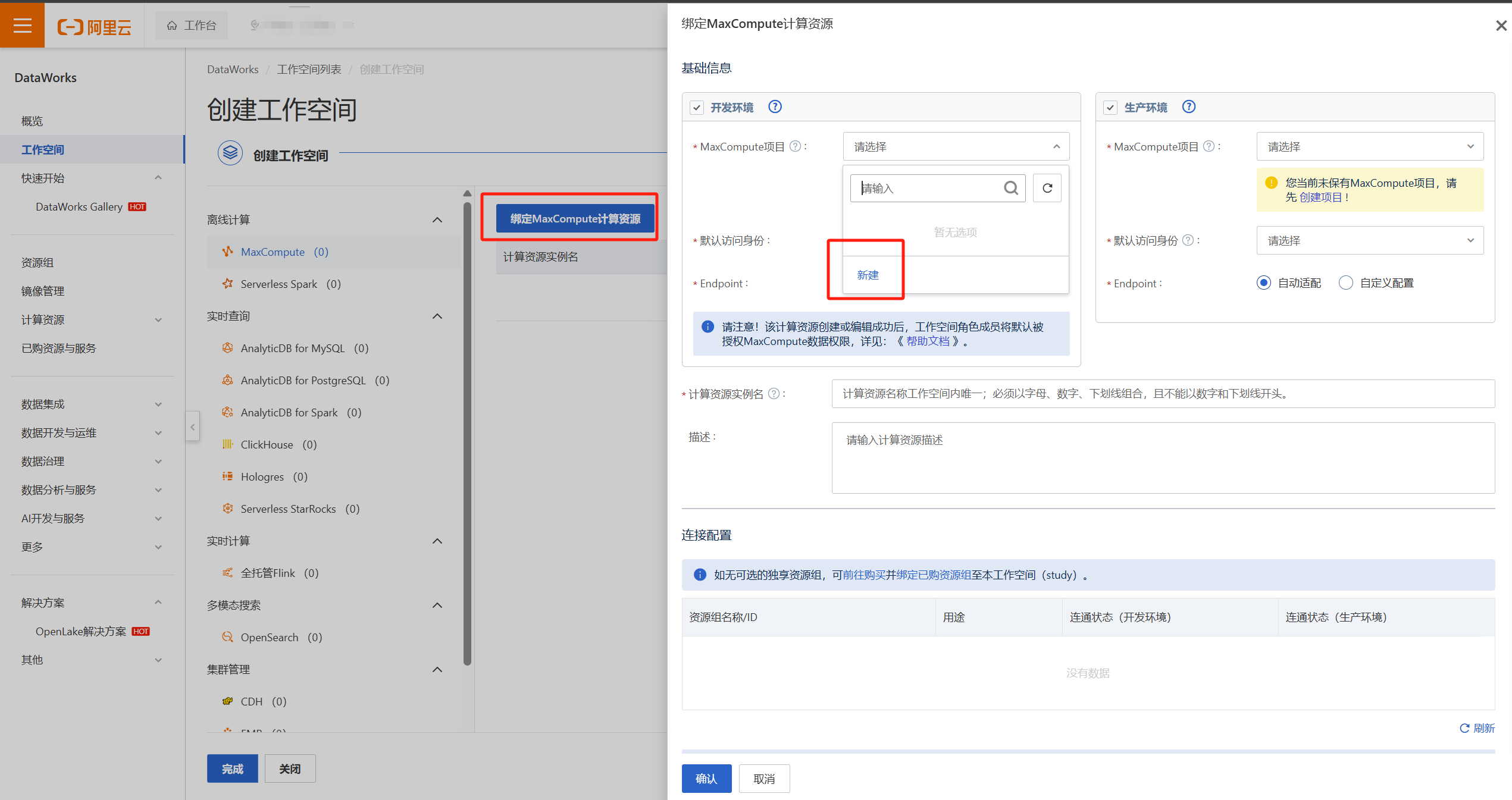
Task: Open production MaxCompute项目 dropdown
Action: click(1369, 147)
